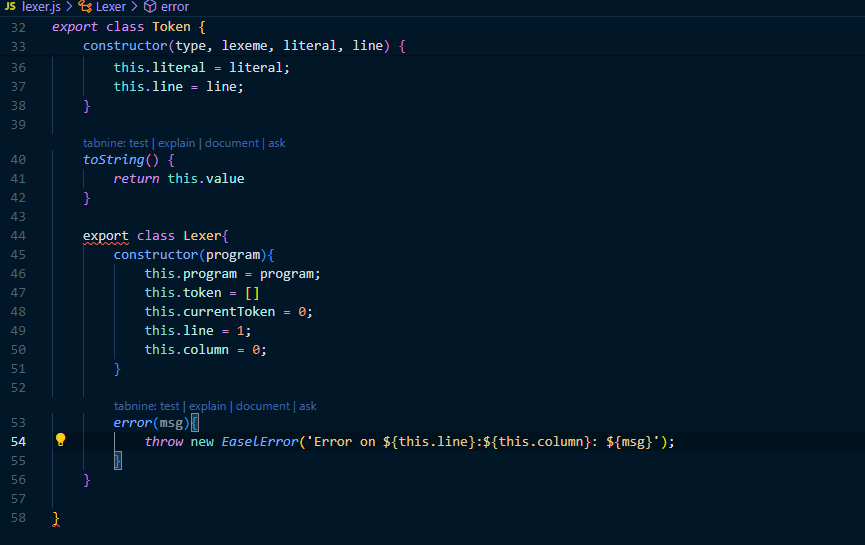Click tabnine "document" above toString method

point(231,143)
